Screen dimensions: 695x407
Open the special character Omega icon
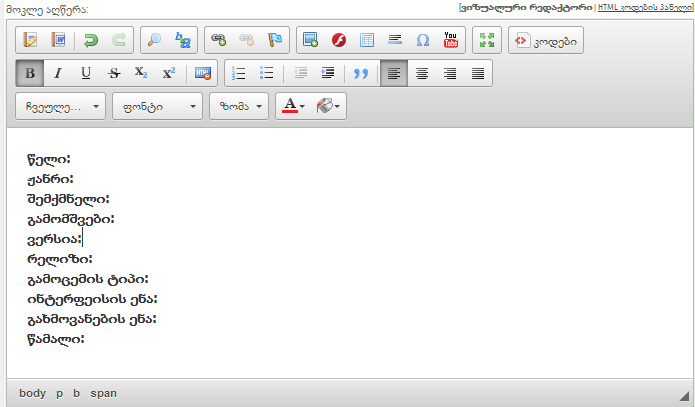coord(422,40)
